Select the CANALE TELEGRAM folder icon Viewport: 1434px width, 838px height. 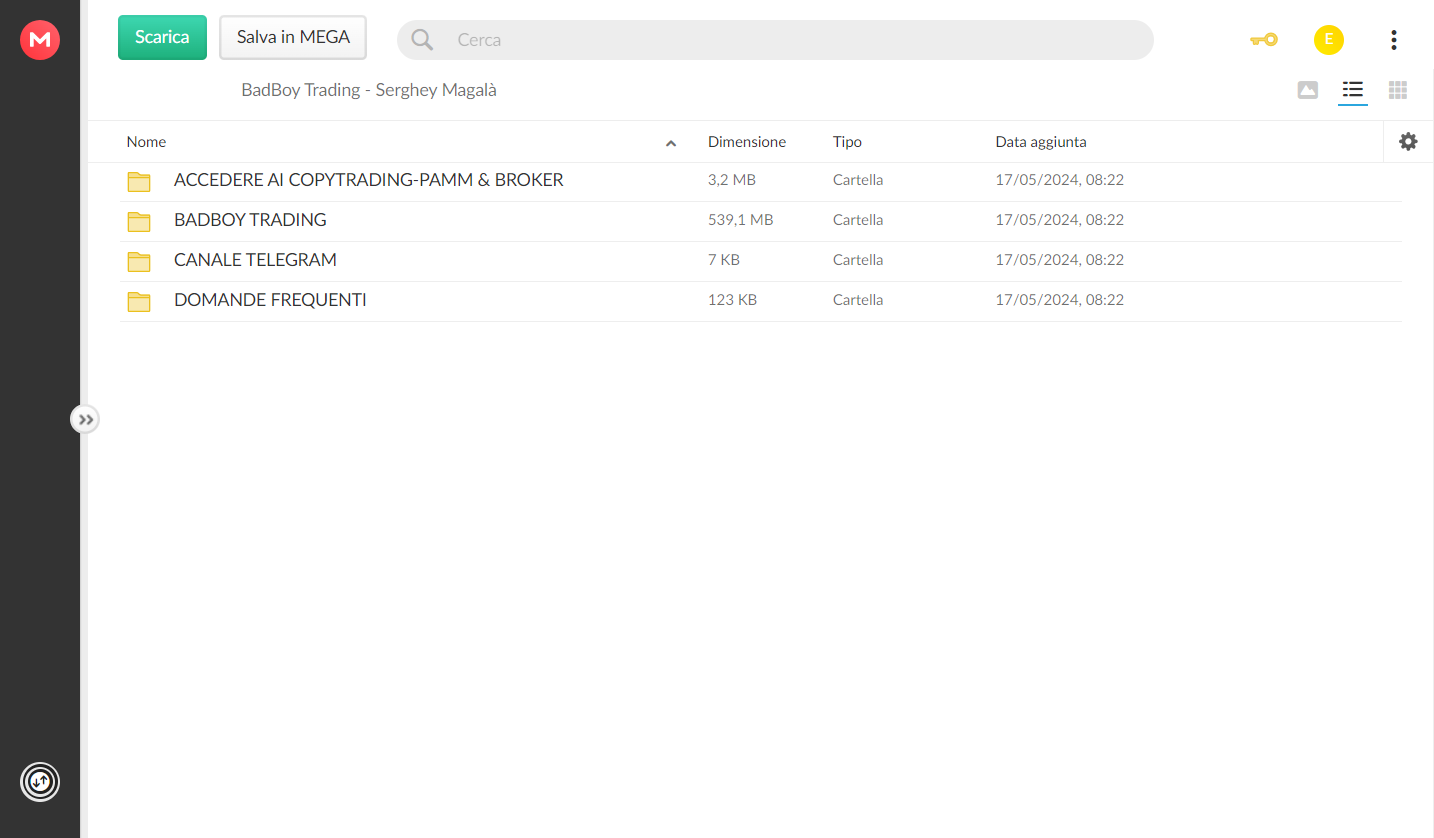point(139,261)
